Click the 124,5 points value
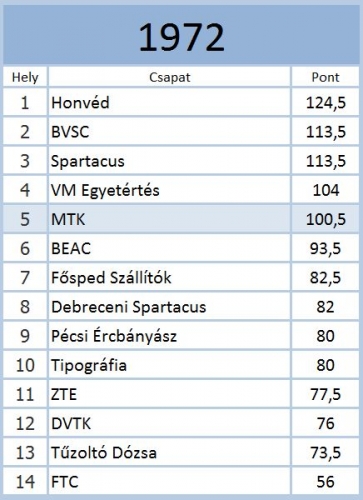 coord(325,102)
